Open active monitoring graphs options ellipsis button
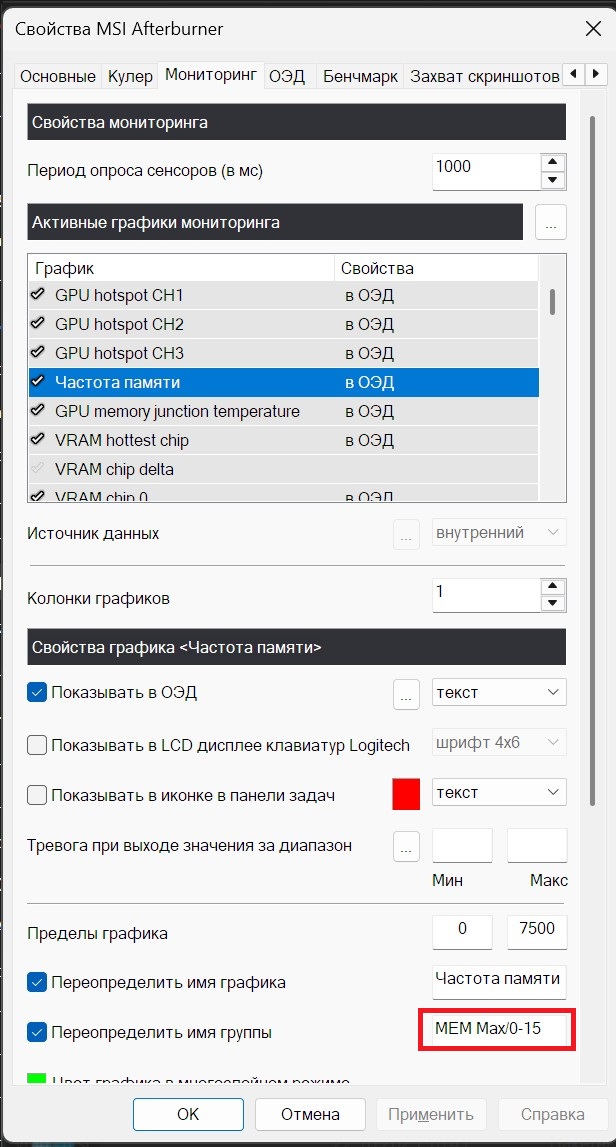Image resolution: width=616 pixels, height=1147 pixels. [551, 222]
